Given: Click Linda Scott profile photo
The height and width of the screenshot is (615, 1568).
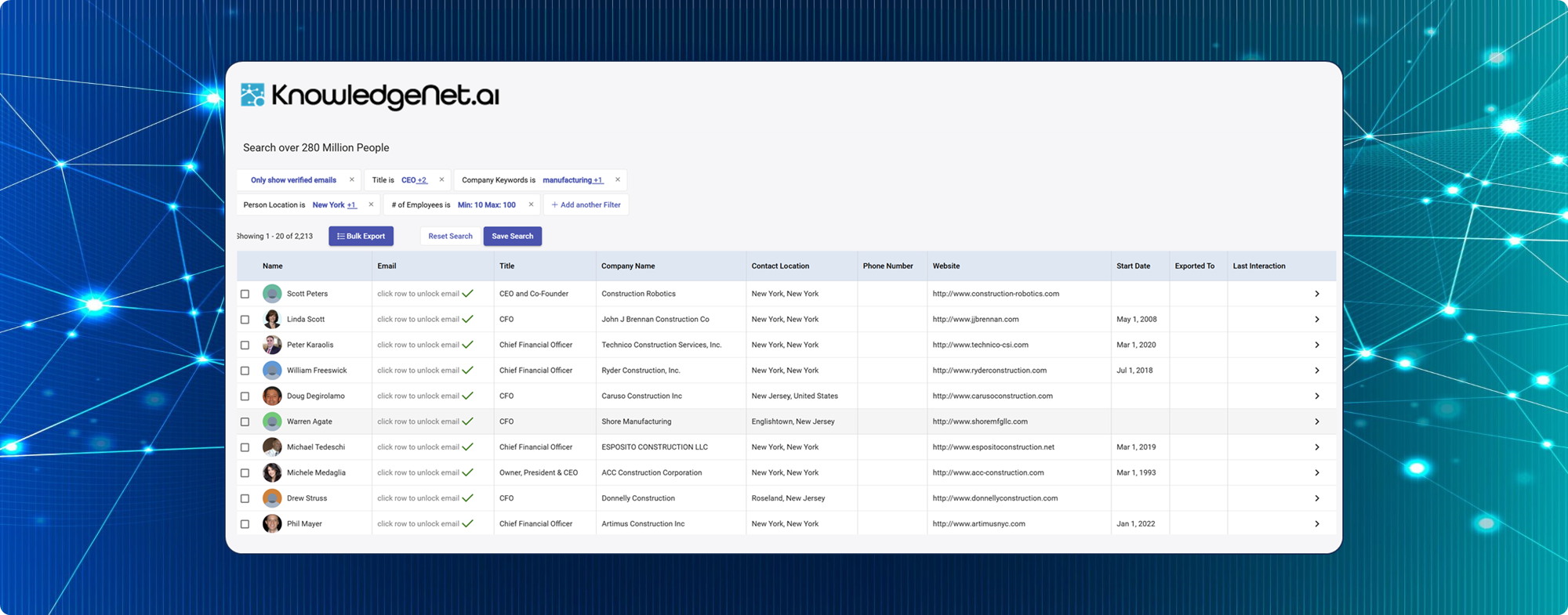Looking at the screenshot, I should [x=272, y=320].
